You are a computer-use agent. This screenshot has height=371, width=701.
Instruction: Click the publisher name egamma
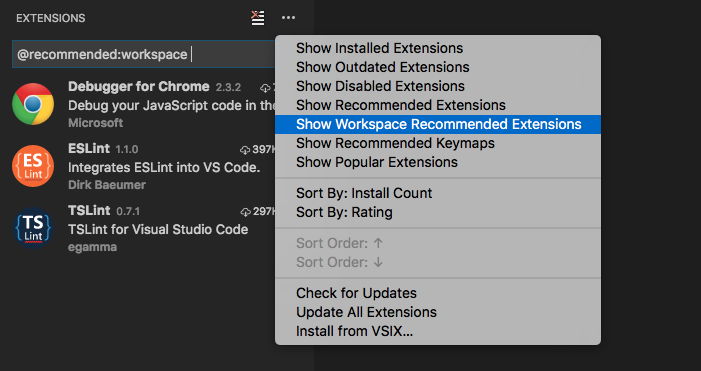(93, 247)
